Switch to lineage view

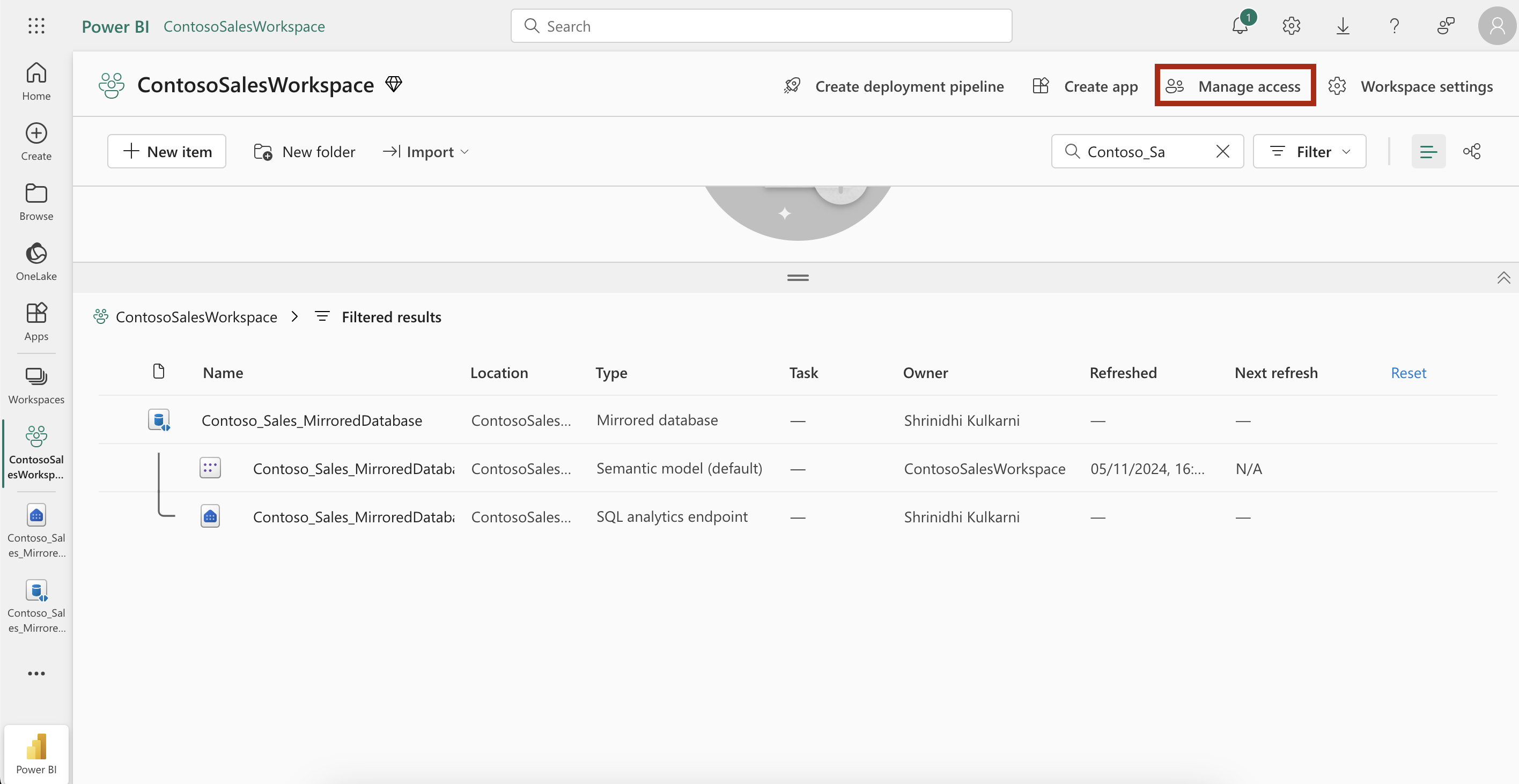coord(1472,151)
